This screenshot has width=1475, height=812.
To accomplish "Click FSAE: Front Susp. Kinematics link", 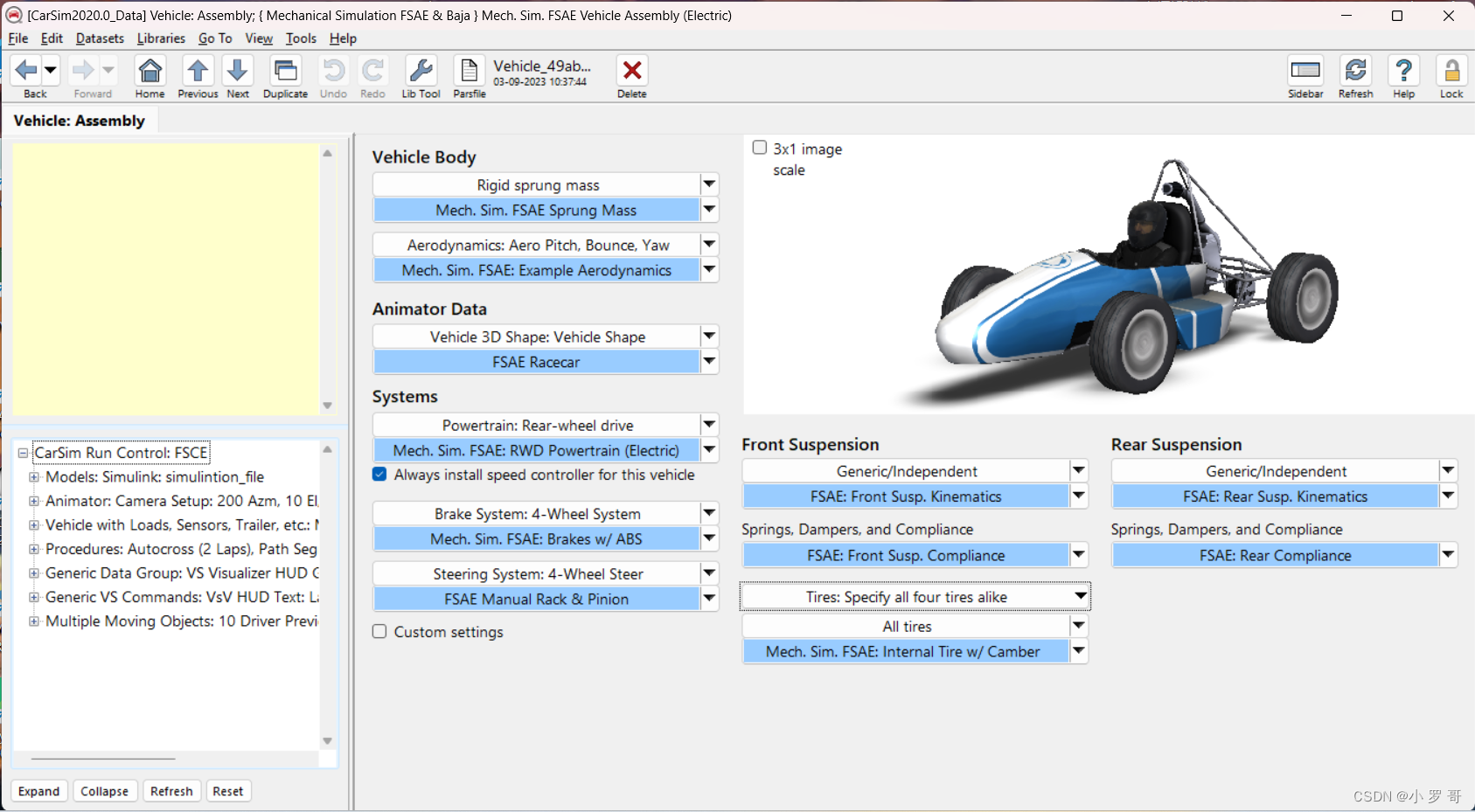I will click(906, 496).
